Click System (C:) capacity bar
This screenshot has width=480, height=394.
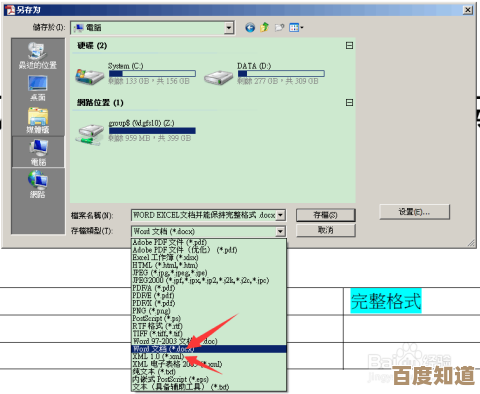(152, 73)
